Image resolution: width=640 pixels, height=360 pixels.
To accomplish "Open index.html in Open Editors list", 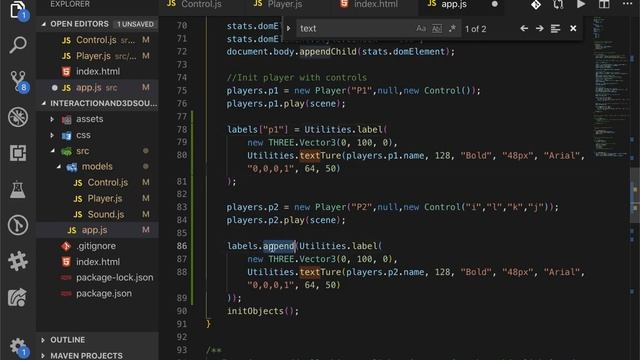I will tap(98, 71).
